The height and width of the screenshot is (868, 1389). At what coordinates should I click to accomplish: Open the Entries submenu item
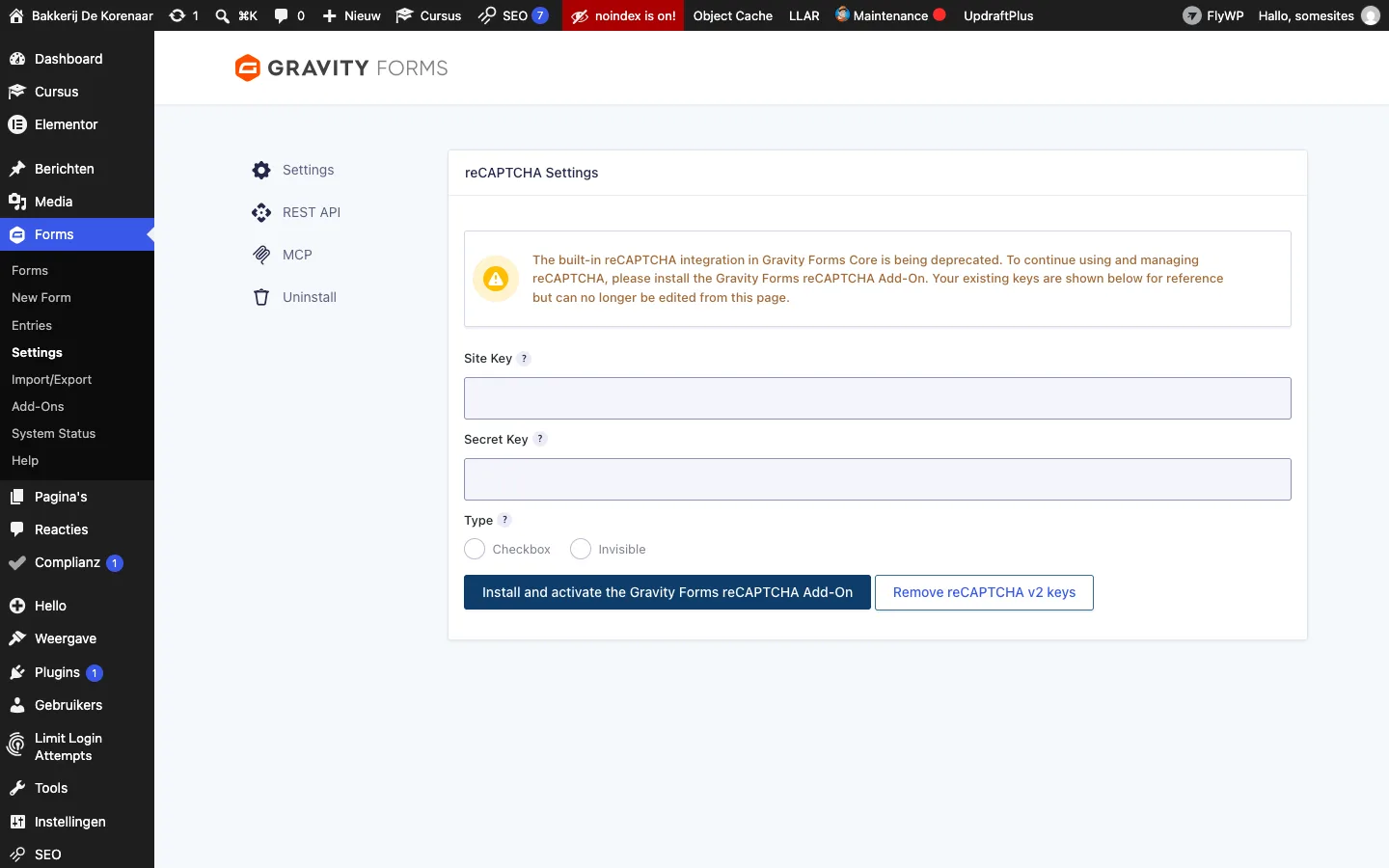click(x=77, y=326)
